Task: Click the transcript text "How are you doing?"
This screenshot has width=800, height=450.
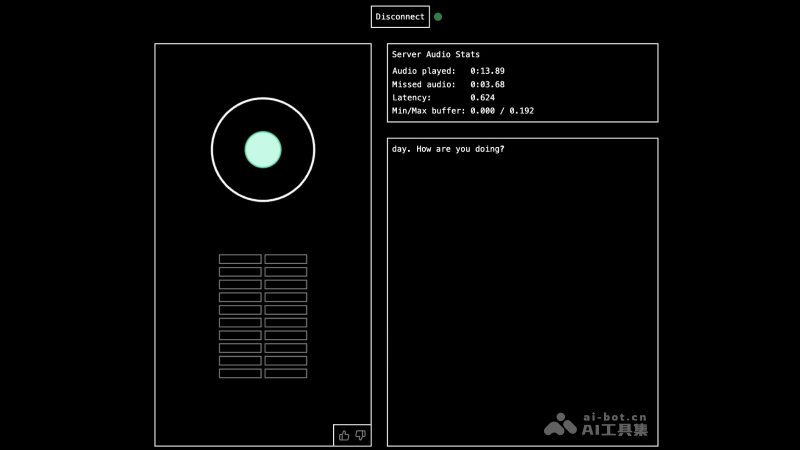Action: coord(460,149)
